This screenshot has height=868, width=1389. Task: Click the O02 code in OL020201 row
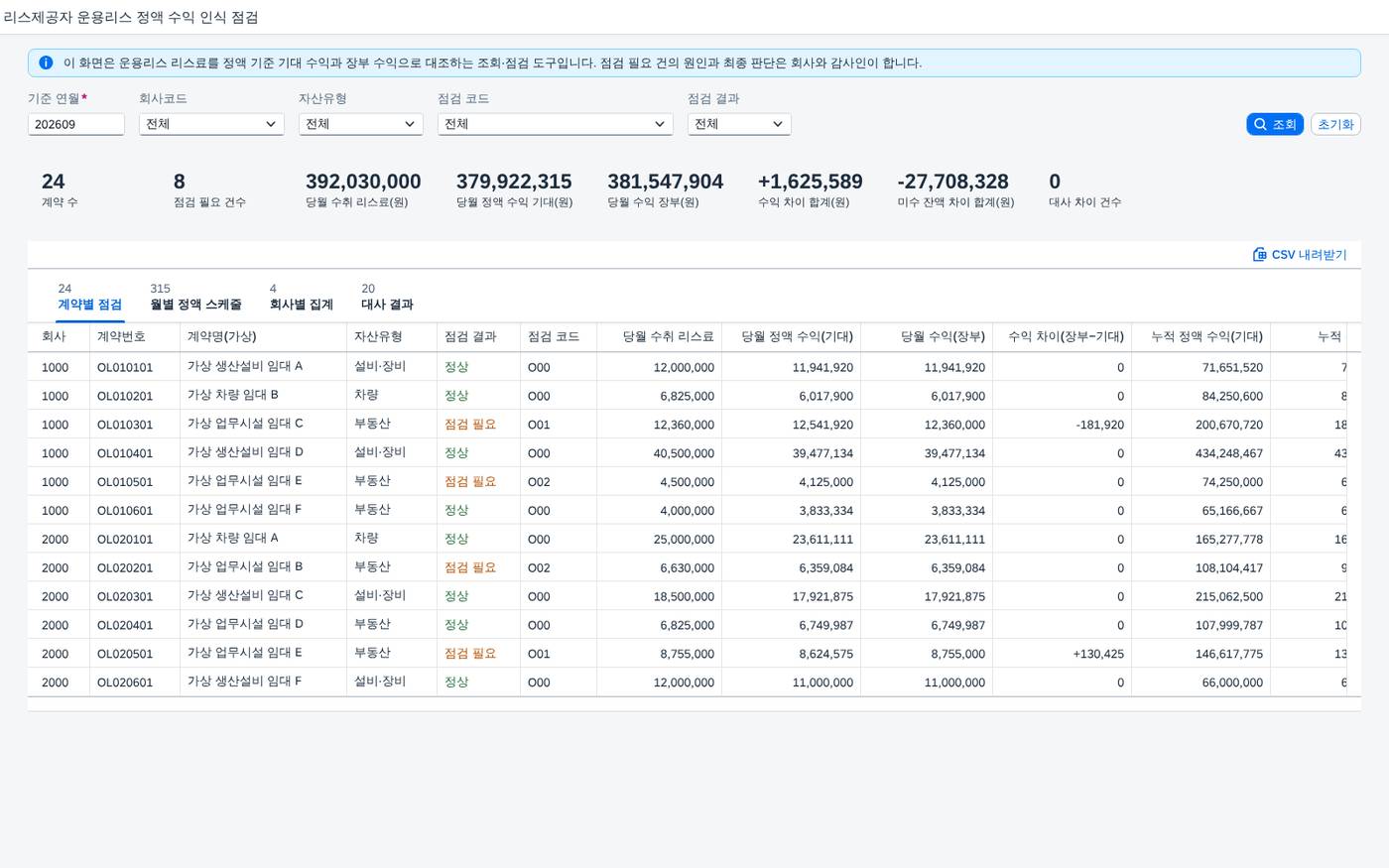click(x=539, y=567)
